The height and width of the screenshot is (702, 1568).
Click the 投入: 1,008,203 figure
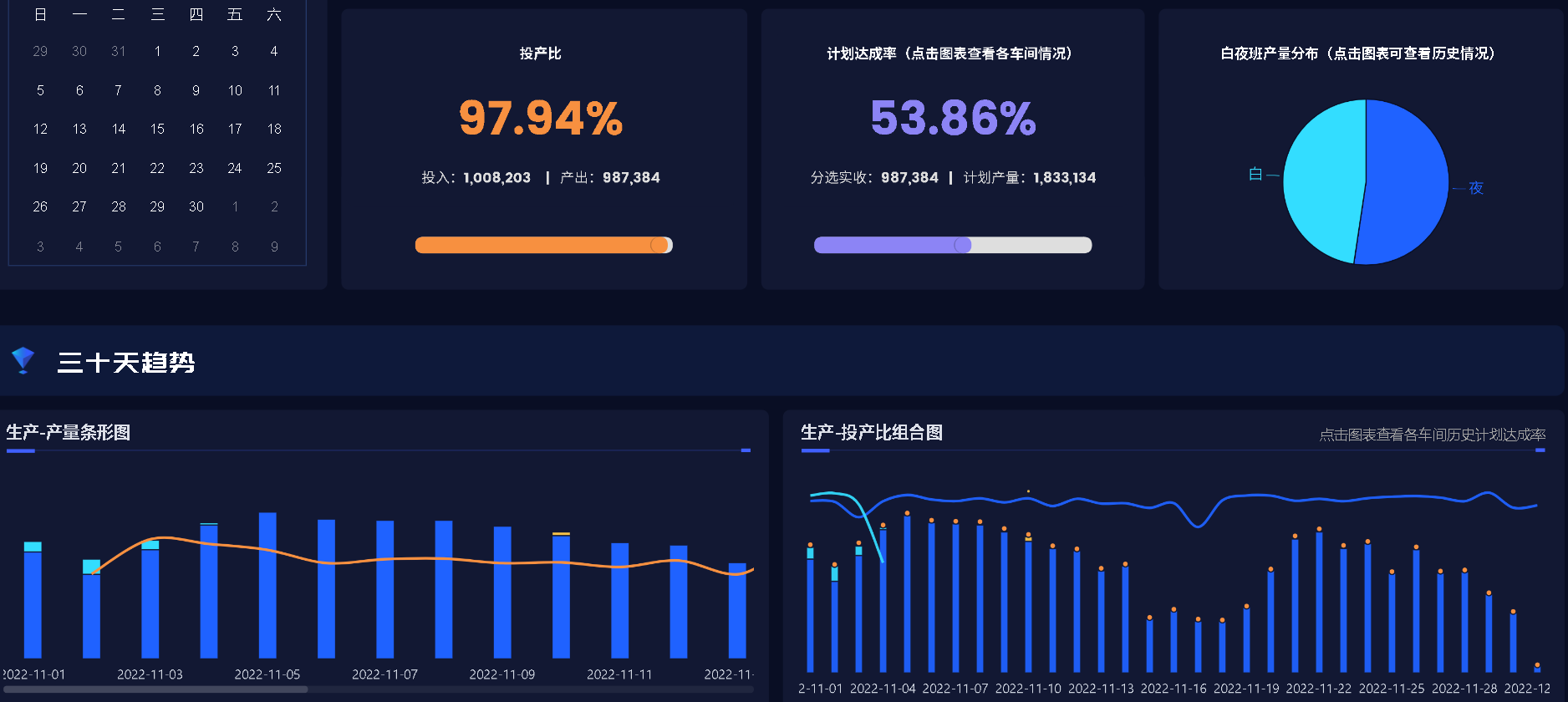[476, 177]
